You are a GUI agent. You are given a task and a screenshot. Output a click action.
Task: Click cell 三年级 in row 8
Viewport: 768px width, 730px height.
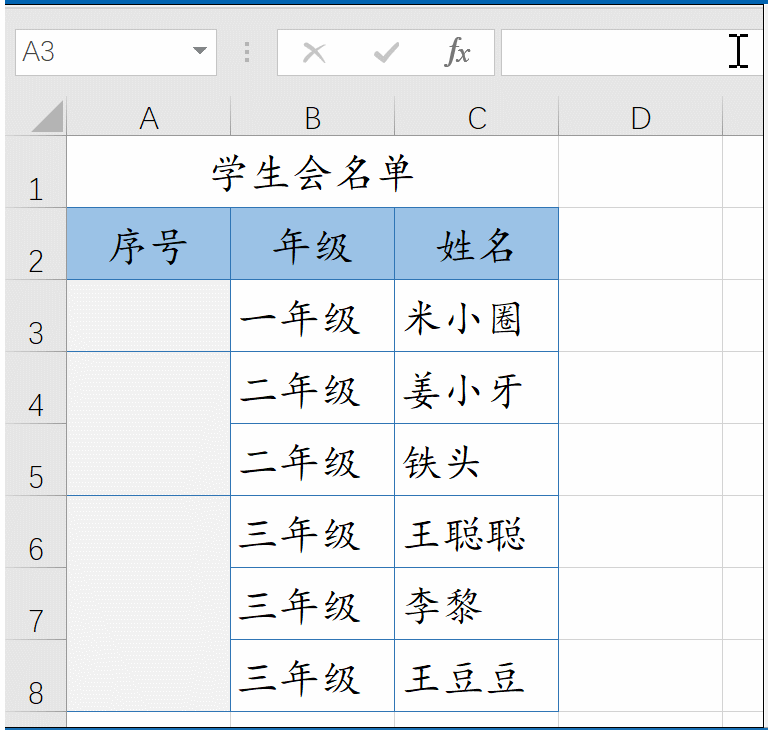pos(312,676)
